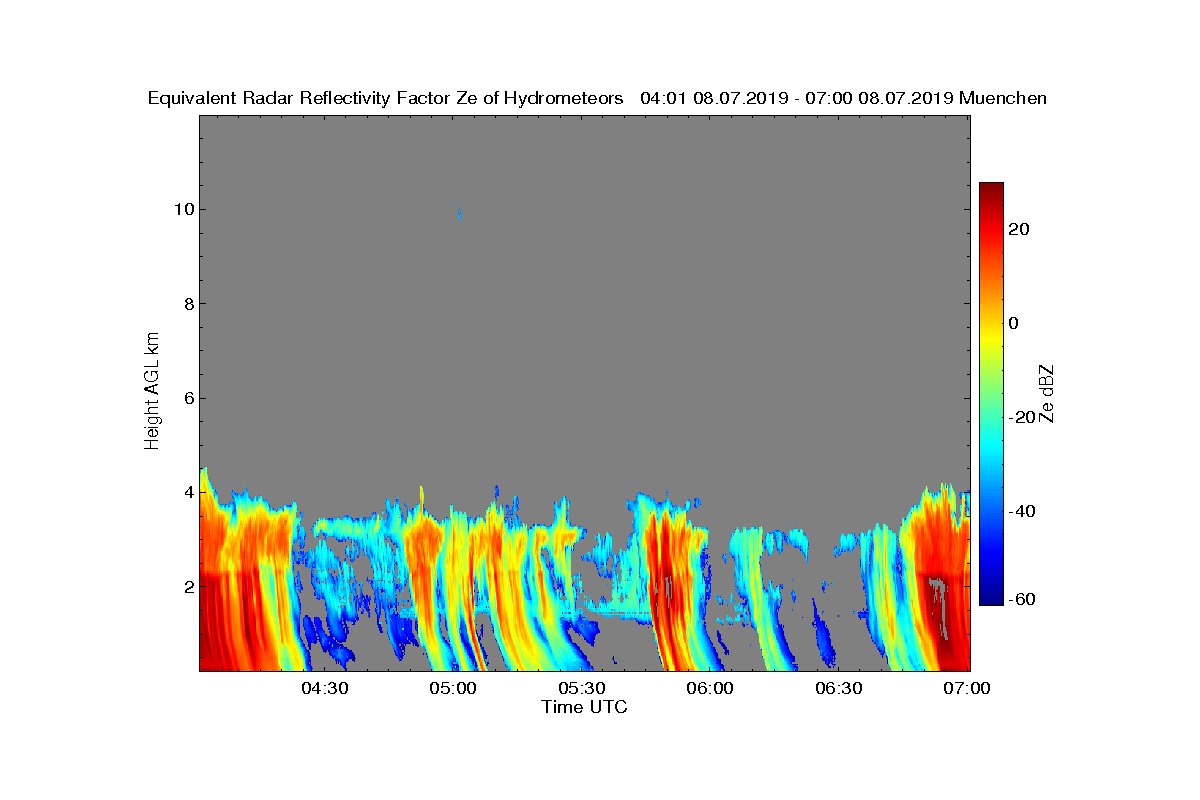The height and width of the screenshot is (800, 1200).
Task: Click the plot title text
Action: (x=597, y=98)
